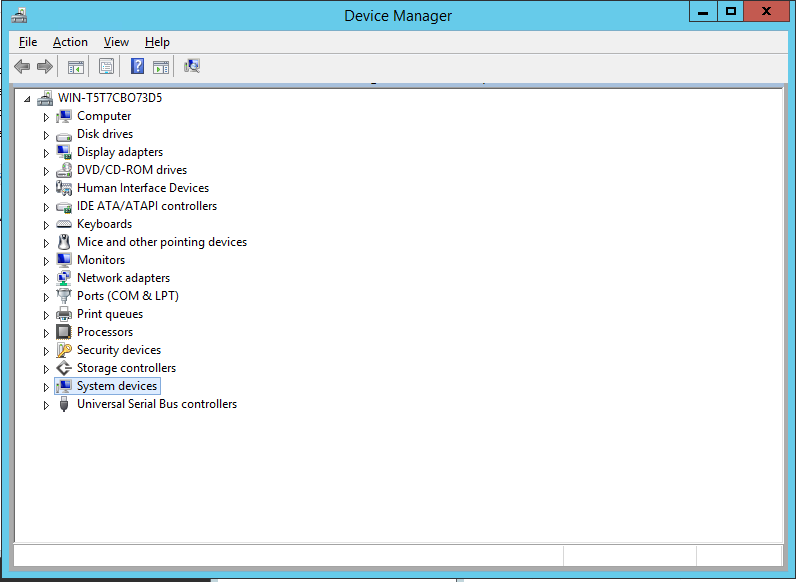
Task: Select the Processors label
Action: click(105, 332)
